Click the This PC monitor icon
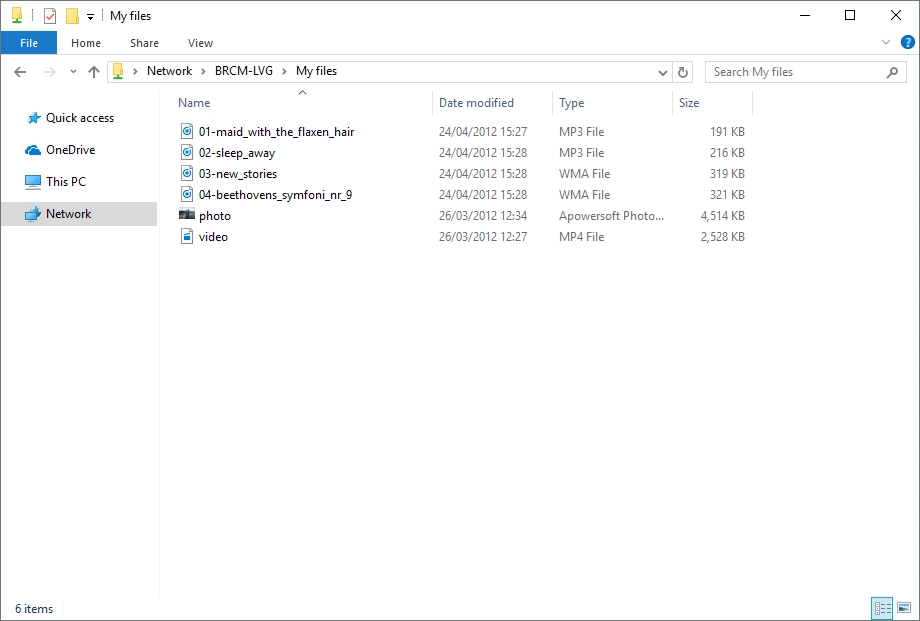This screenshot has height=621, width=920. (x=33, y=182)
